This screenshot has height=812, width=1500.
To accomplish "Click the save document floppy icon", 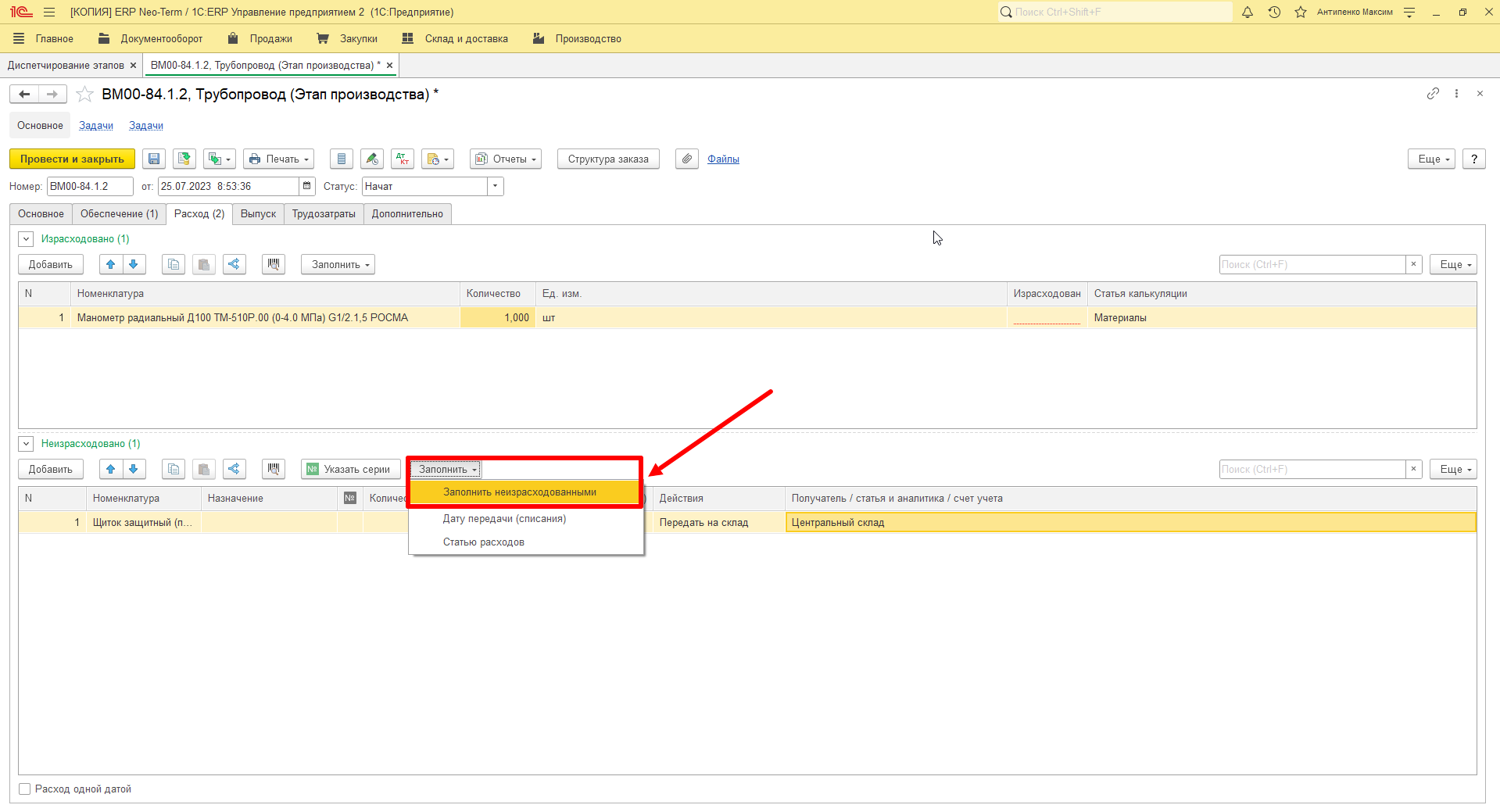I will click(154, 159).
